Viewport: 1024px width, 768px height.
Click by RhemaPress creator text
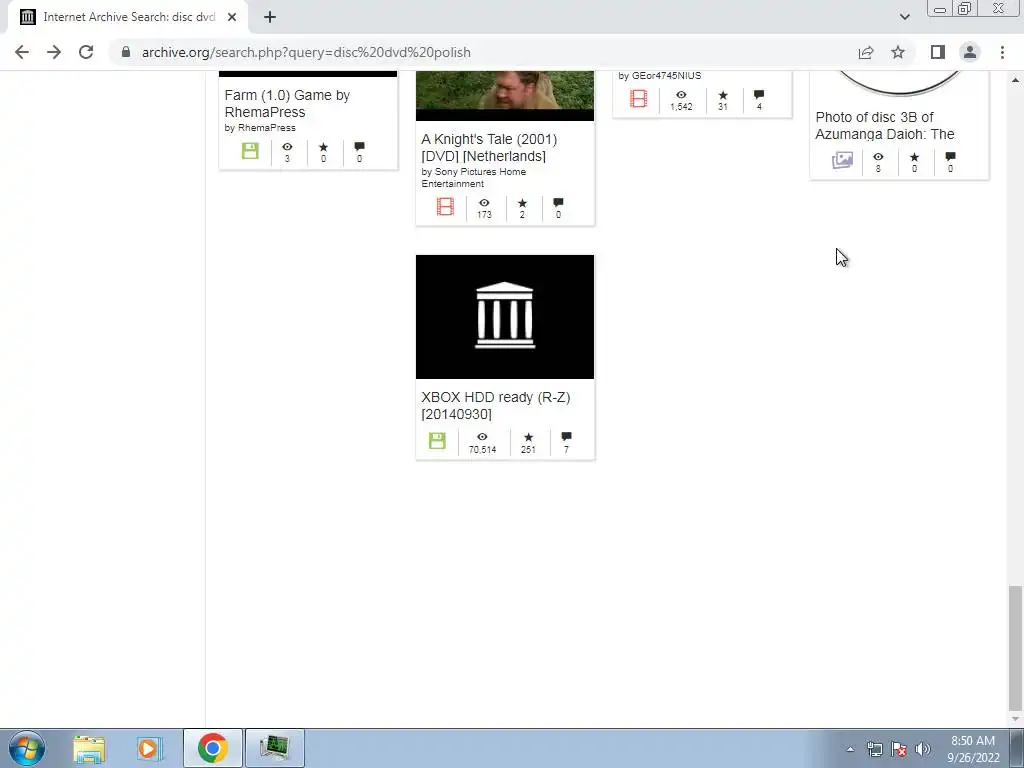pos(260,128)
